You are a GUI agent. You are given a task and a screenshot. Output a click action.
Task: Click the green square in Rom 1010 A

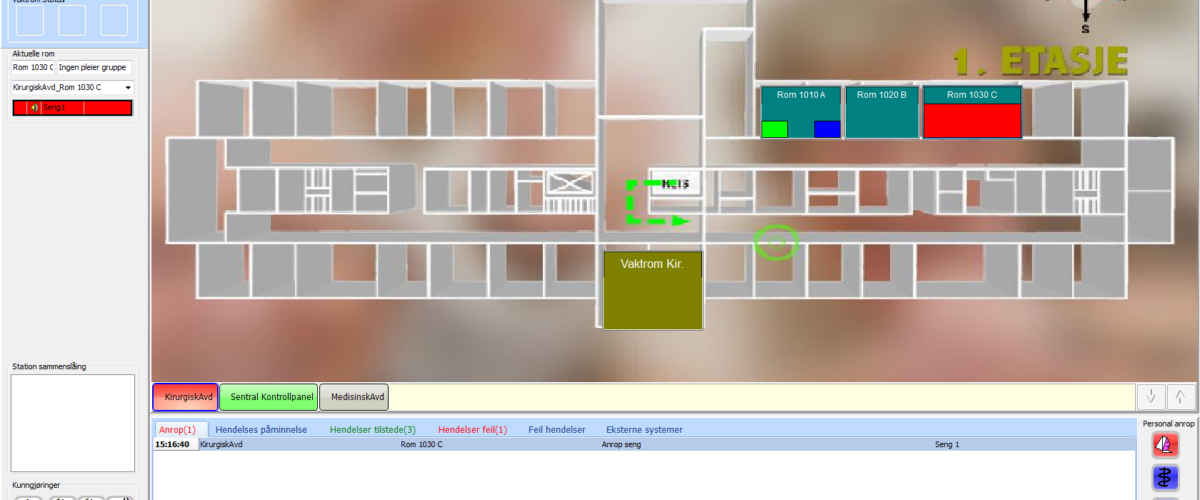click(774, 129)
